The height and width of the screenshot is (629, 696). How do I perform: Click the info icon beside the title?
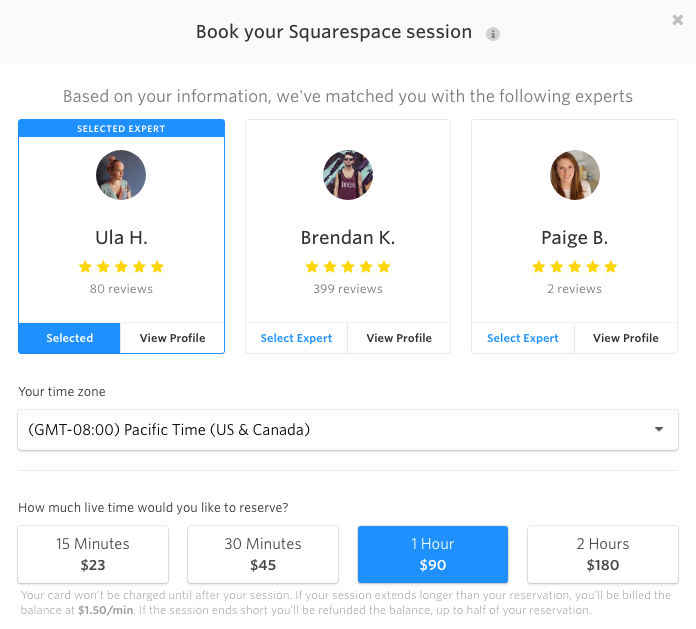(492, 34)
